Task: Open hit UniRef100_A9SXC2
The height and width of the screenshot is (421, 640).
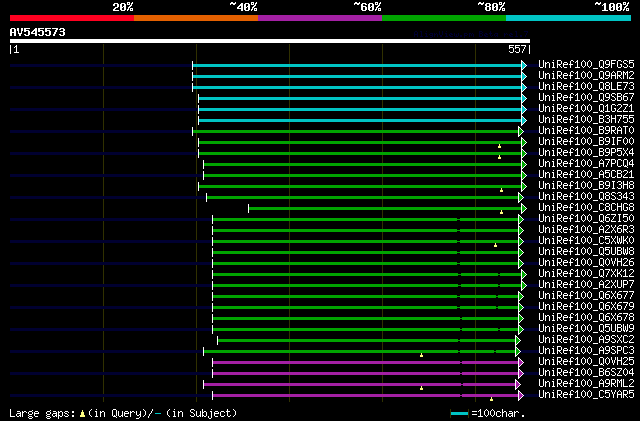Action: point(586,340)
